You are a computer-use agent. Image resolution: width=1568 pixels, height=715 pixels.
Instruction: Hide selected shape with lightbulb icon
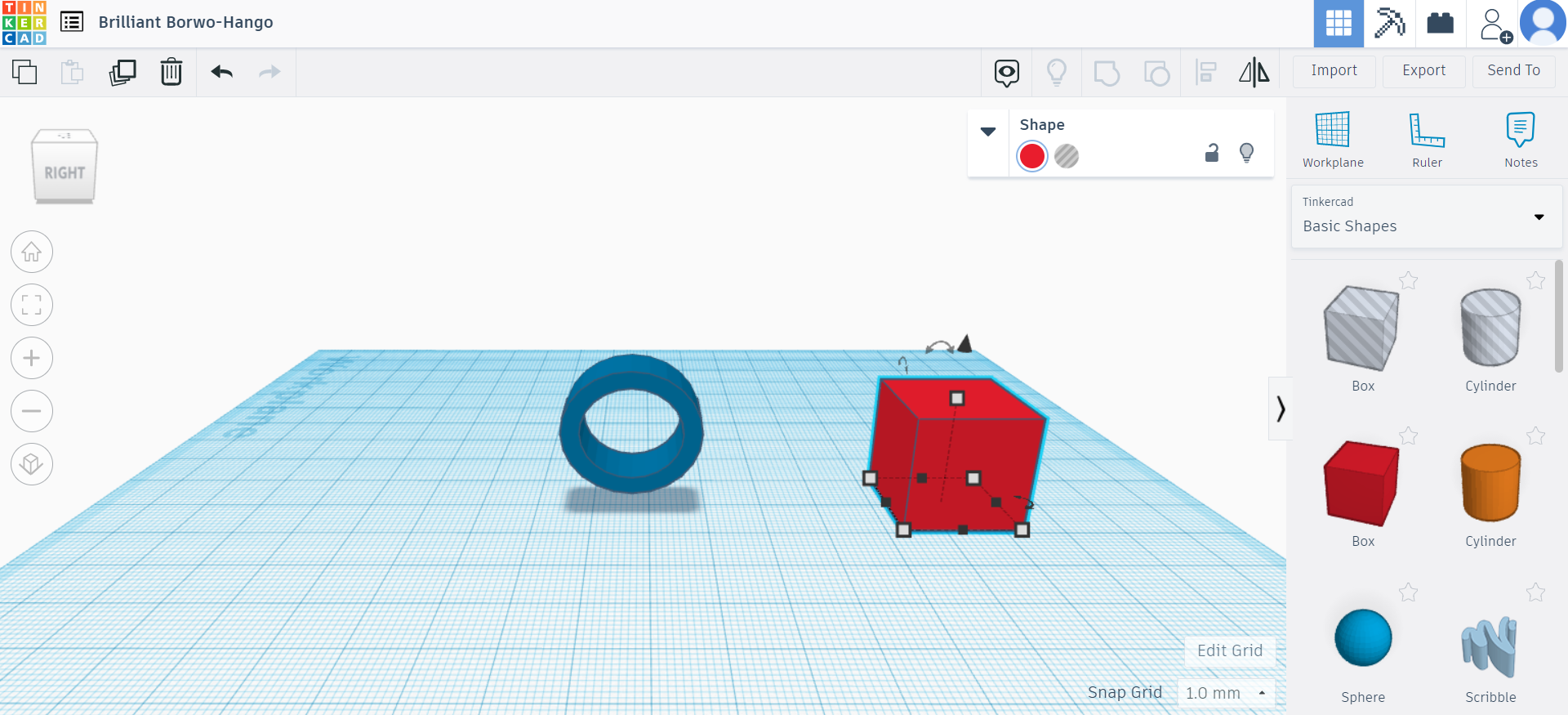click(x=1246, y=153)
